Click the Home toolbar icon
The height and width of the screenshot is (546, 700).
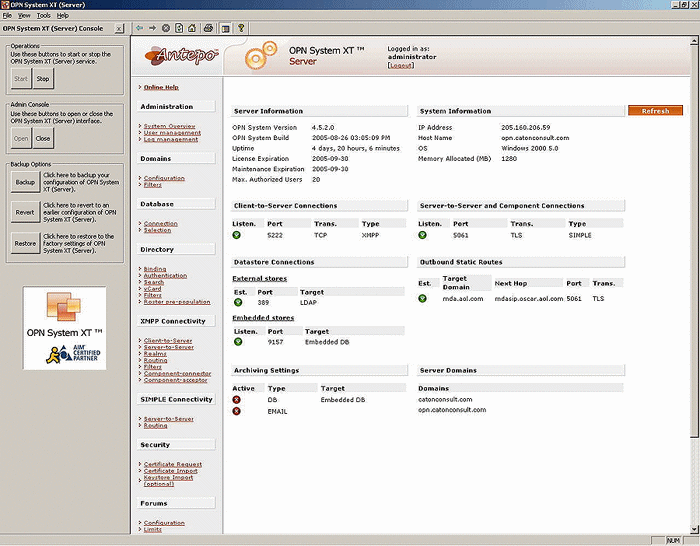[192, 28]
